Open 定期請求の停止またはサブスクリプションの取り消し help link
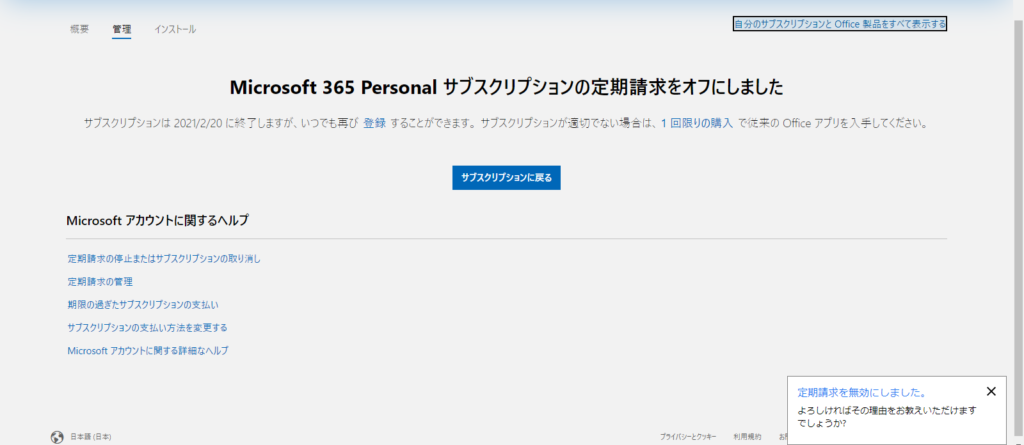1024x445 pixels. click(x=164, y=259)
